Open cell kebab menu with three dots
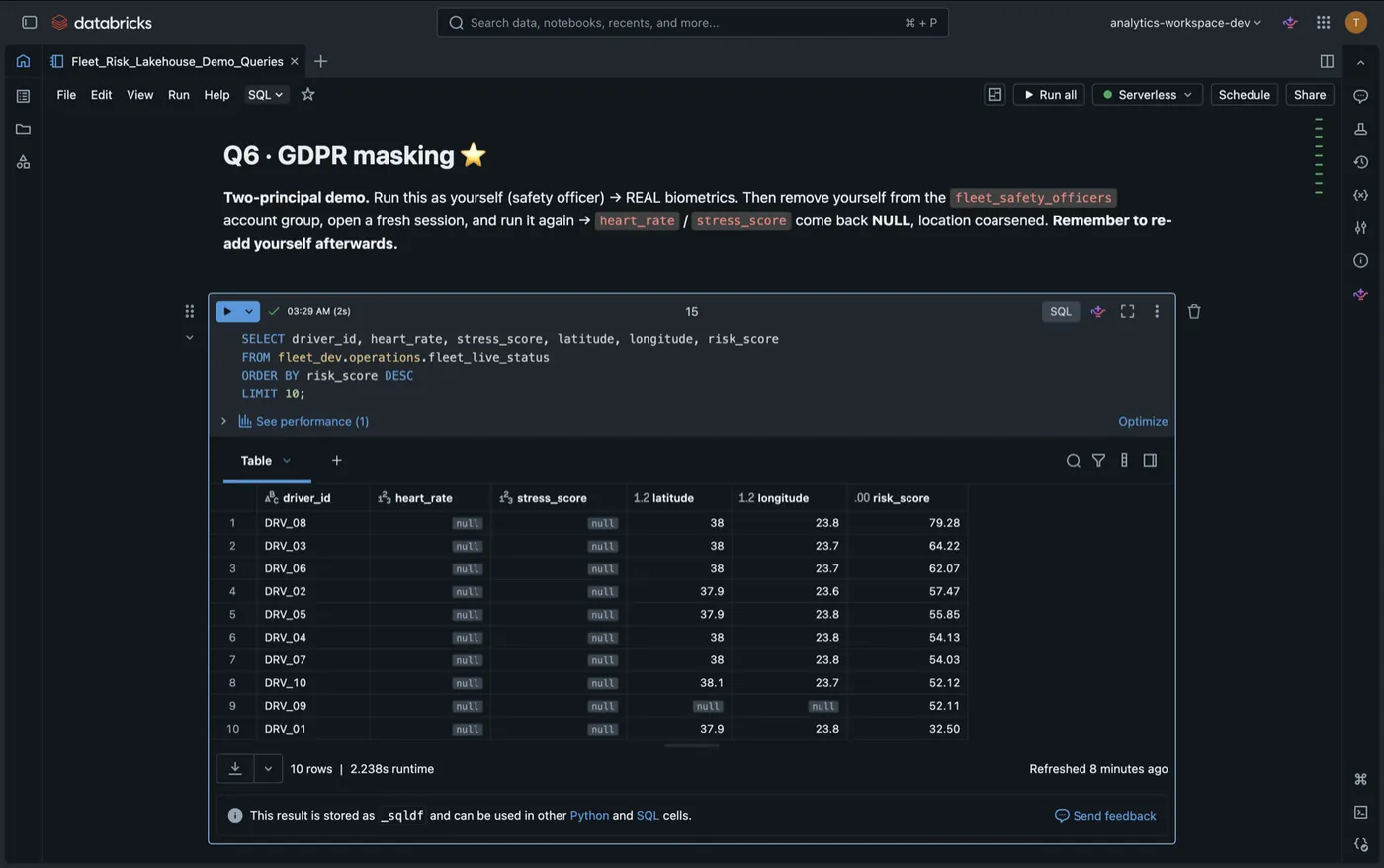 coord(1157,311)
